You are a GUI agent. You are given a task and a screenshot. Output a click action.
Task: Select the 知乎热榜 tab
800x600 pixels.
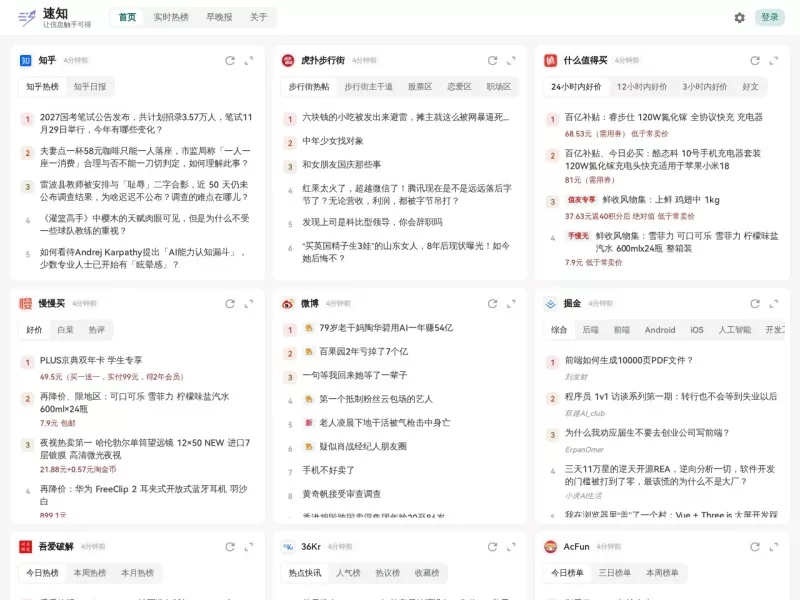42,87
